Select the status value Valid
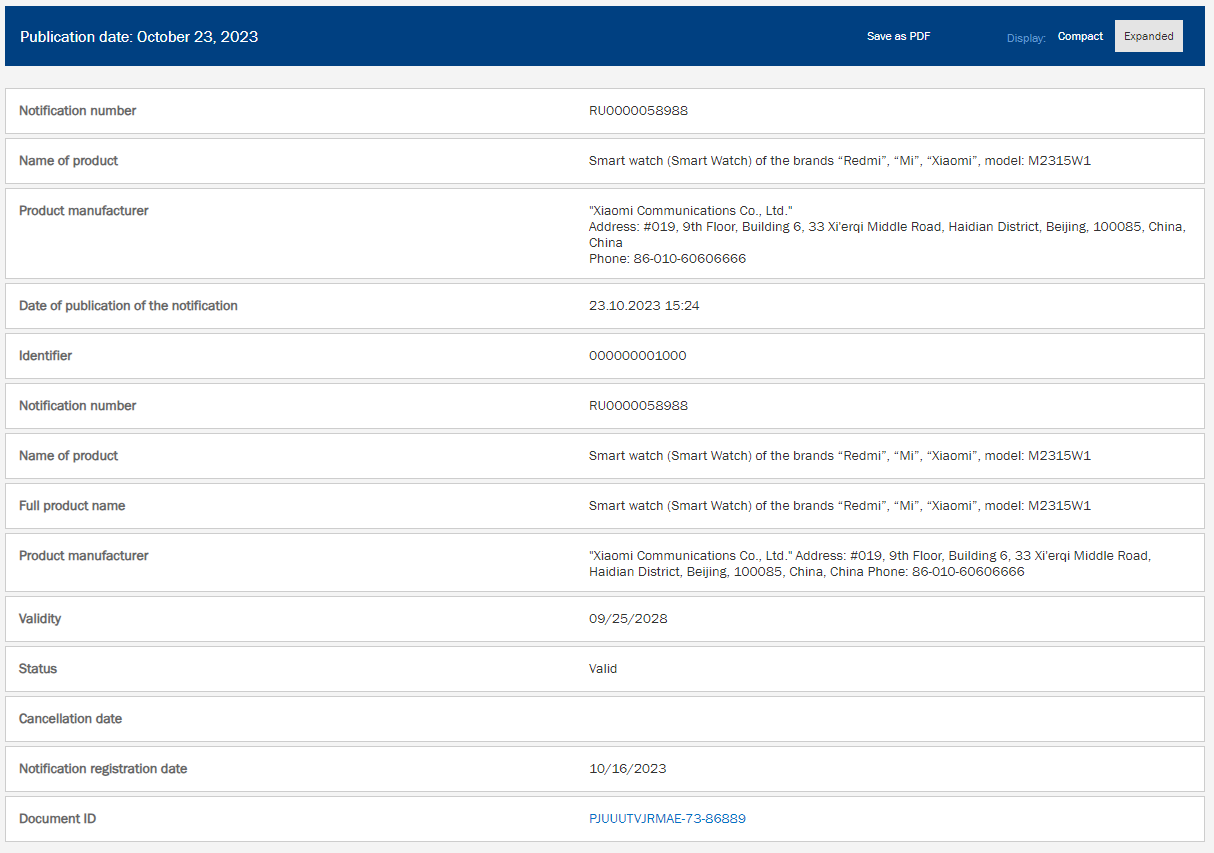1214x853 pixels. [x=603, y=668]
